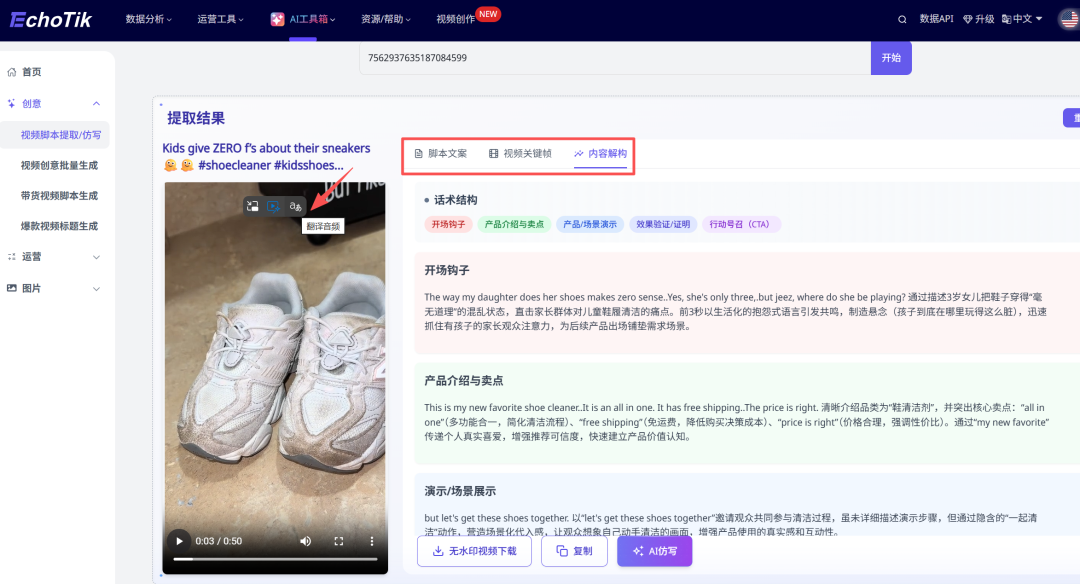Open the AI工具箱 menu in the top navigation
Viewport: 1080px width, 584px height.
[x=302, y=18]
